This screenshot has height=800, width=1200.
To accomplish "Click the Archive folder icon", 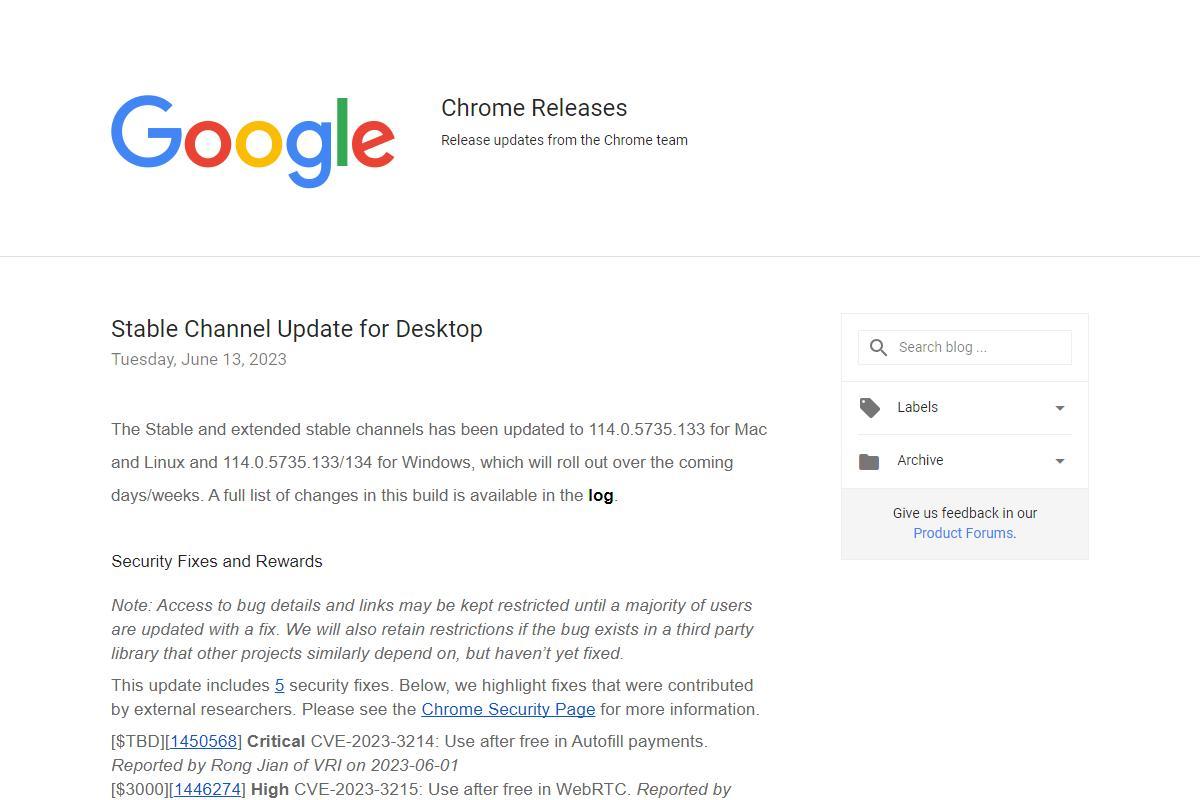I will tap(869, 461).
